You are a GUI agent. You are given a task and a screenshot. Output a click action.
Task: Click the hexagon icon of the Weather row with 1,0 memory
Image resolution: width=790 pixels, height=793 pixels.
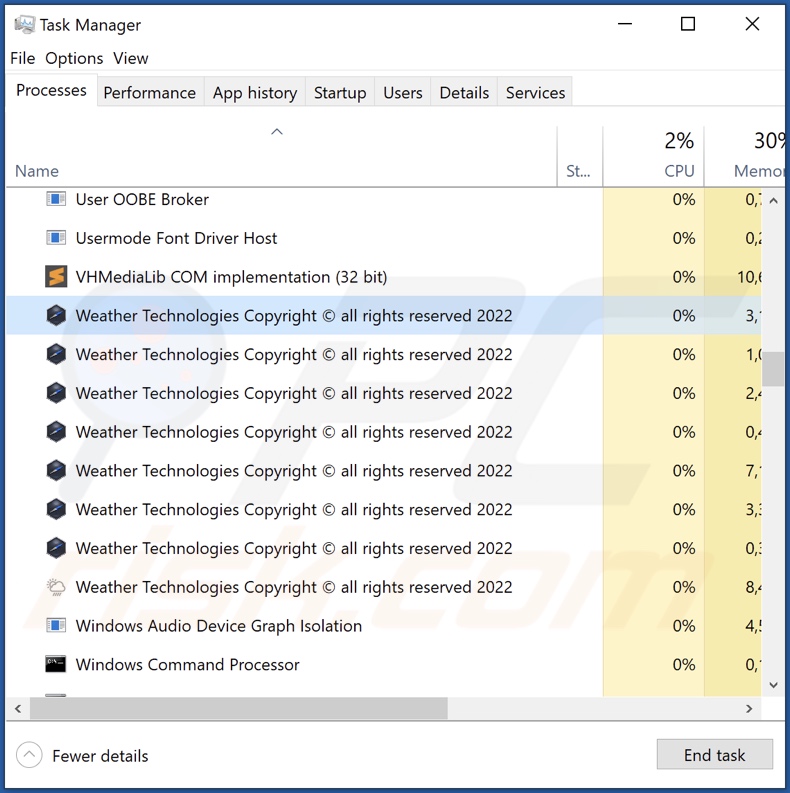(x=56, y=355)
